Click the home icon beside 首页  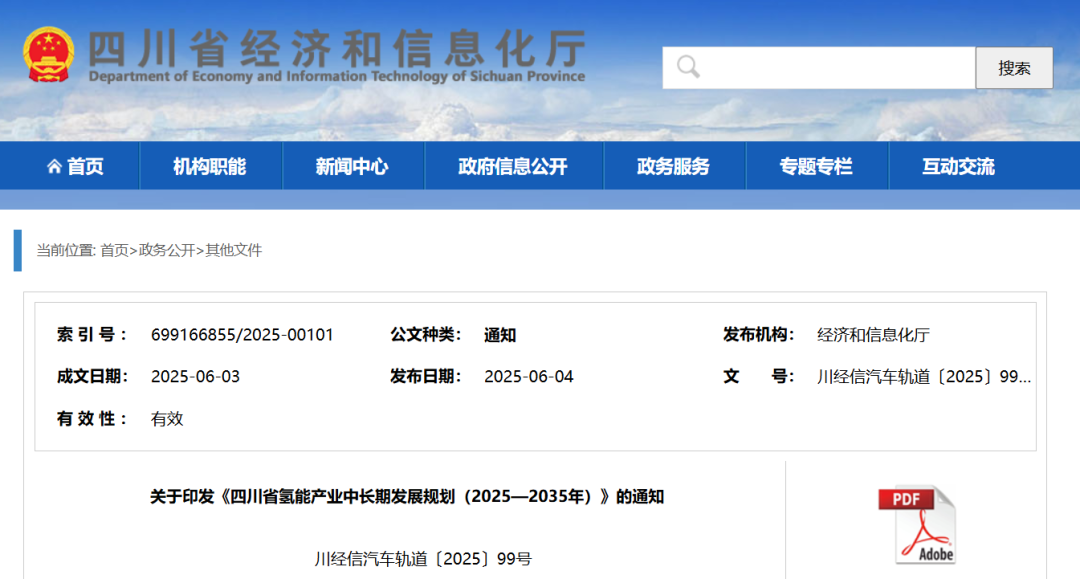pyautogui.click(x=54, y=166)
